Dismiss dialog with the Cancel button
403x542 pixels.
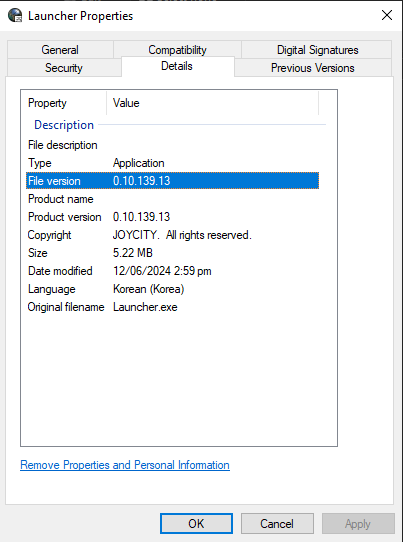pyautogui.click(x=277, y=523)
